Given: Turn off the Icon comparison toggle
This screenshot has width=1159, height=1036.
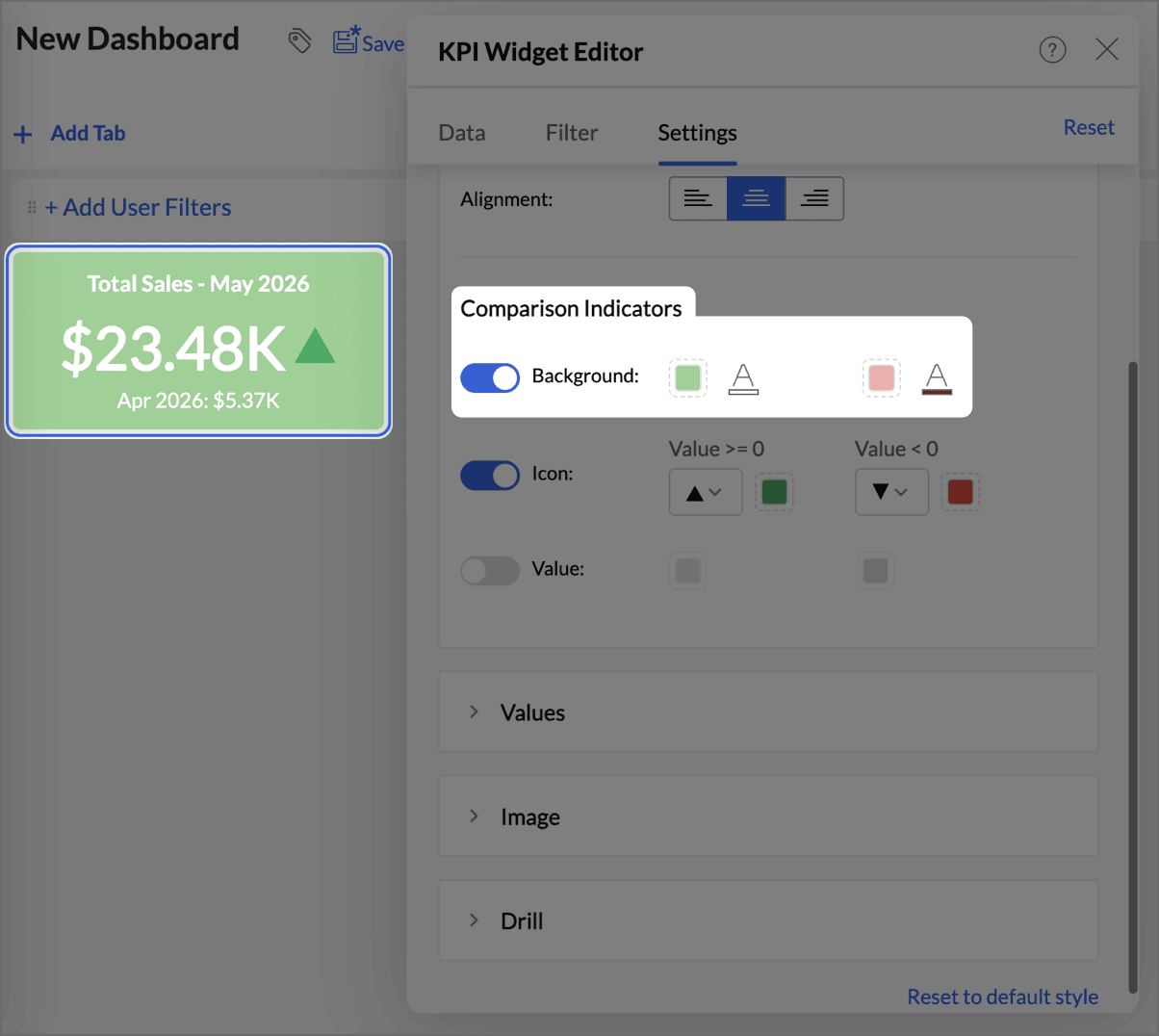Looking at the screenshot, I should coord(490,475).
